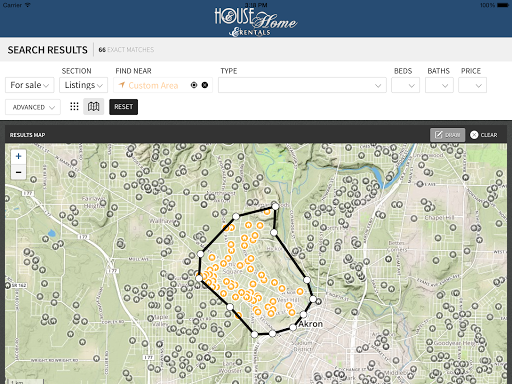Open the Beds dropdown
The width and height of the screenshot is (512, 384).
click(405, 85)
